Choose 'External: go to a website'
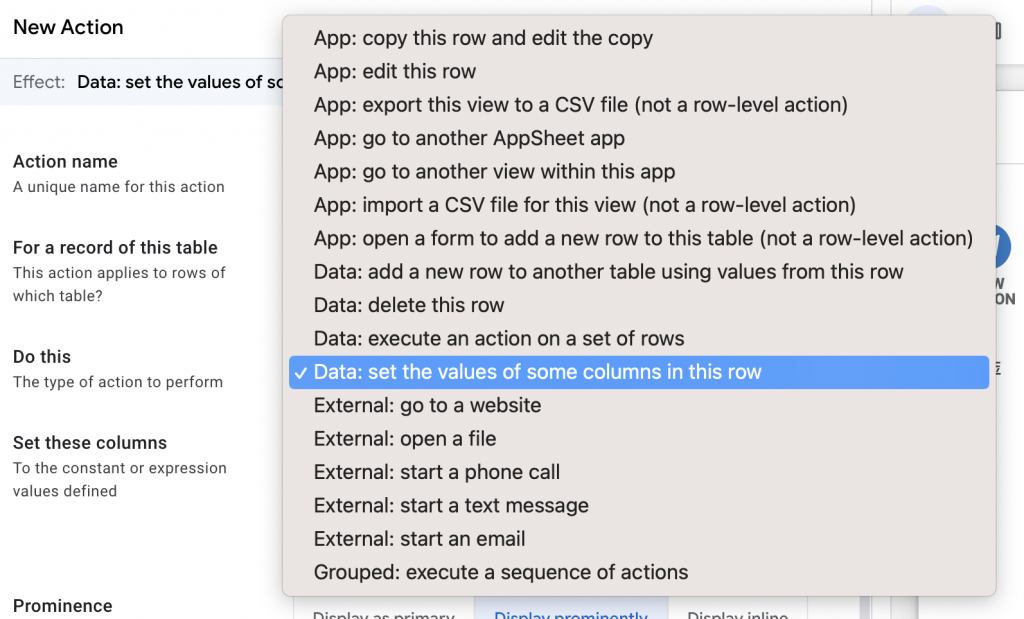 pos(427,405)
